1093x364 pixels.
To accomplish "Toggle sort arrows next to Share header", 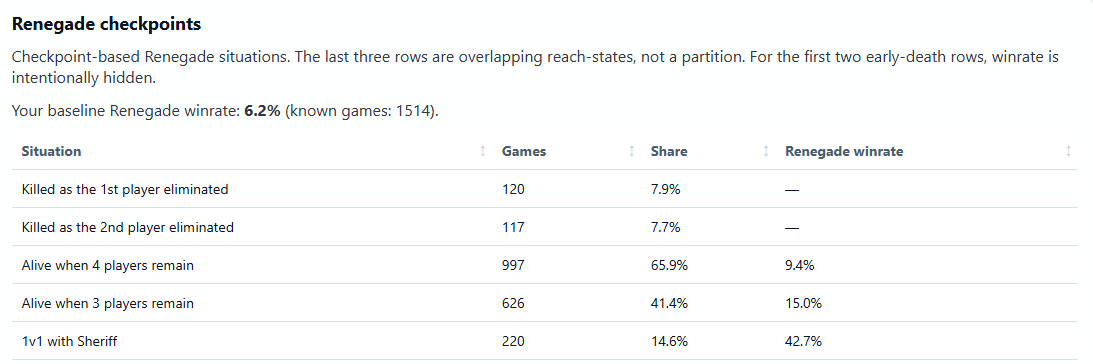I will point(765,151).
